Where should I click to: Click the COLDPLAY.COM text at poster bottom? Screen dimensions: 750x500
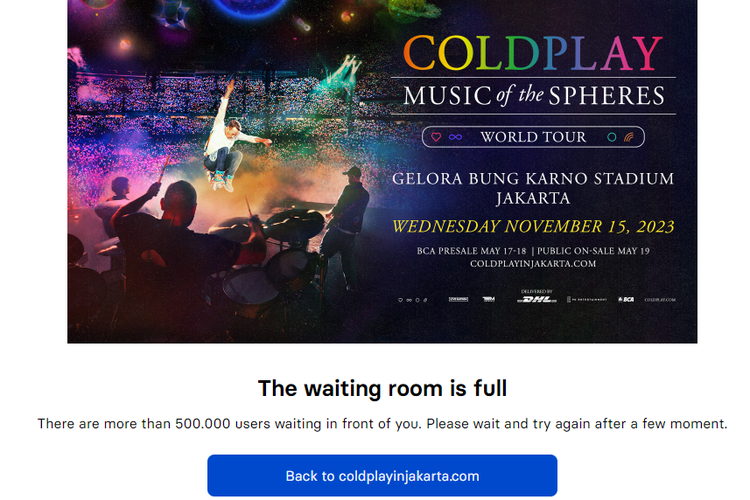(660, 299)
